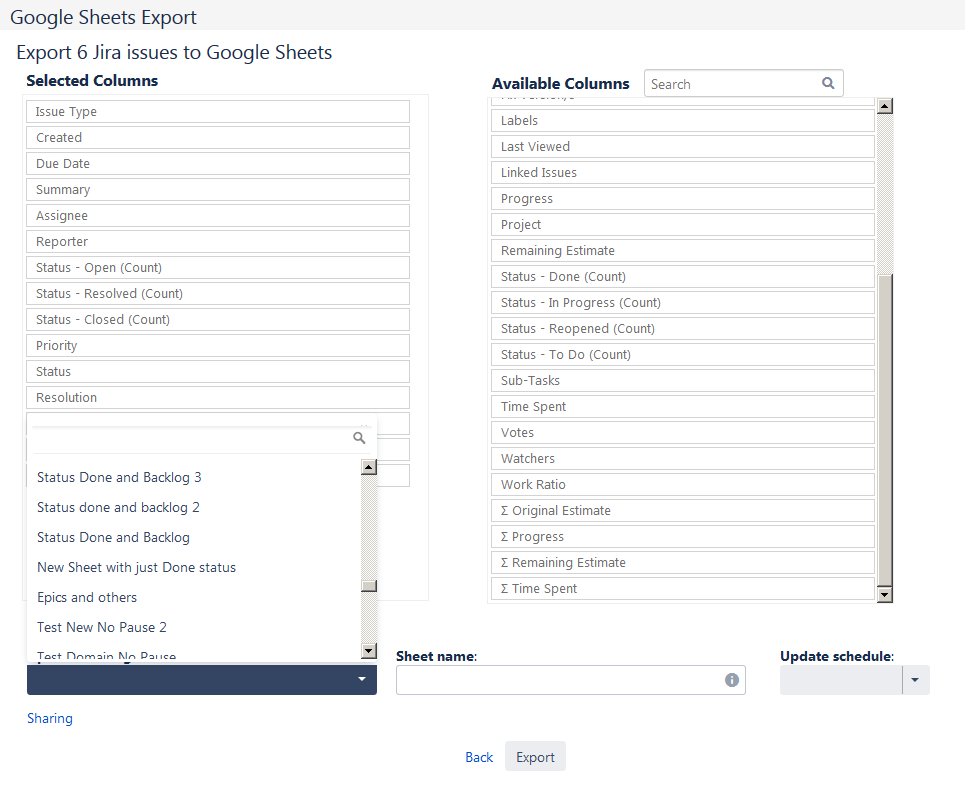Click into the Sheet name text field
Screen dimensions: 965x787
558,680
